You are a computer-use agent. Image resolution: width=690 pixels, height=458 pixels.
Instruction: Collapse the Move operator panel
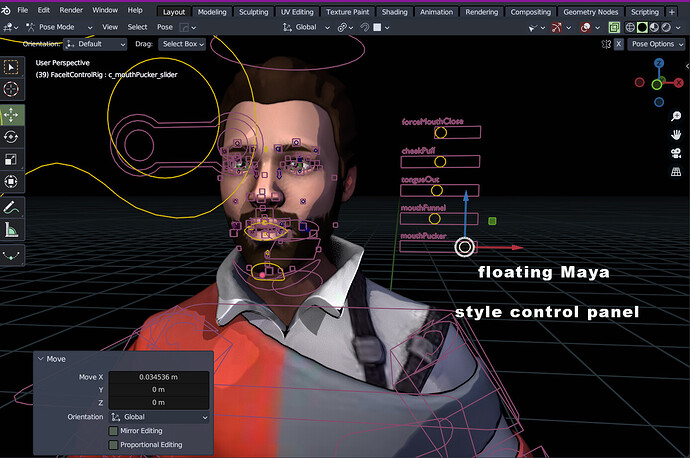coord(41,359)
